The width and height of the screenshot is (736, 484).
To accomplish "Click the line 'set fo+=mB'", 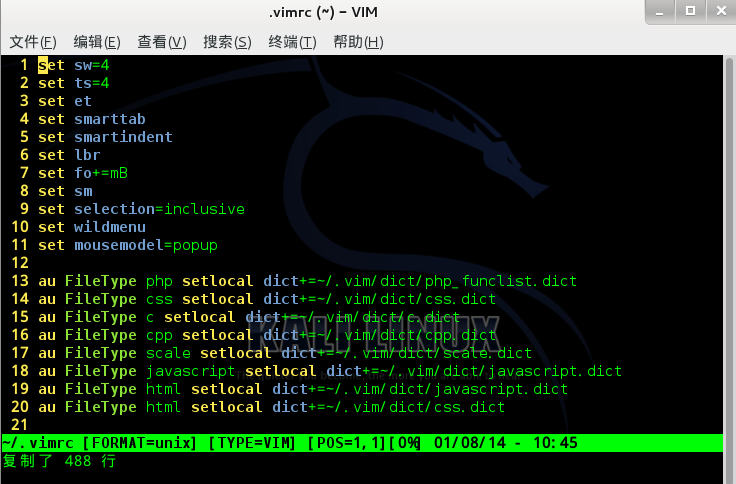I will point(83,173).
